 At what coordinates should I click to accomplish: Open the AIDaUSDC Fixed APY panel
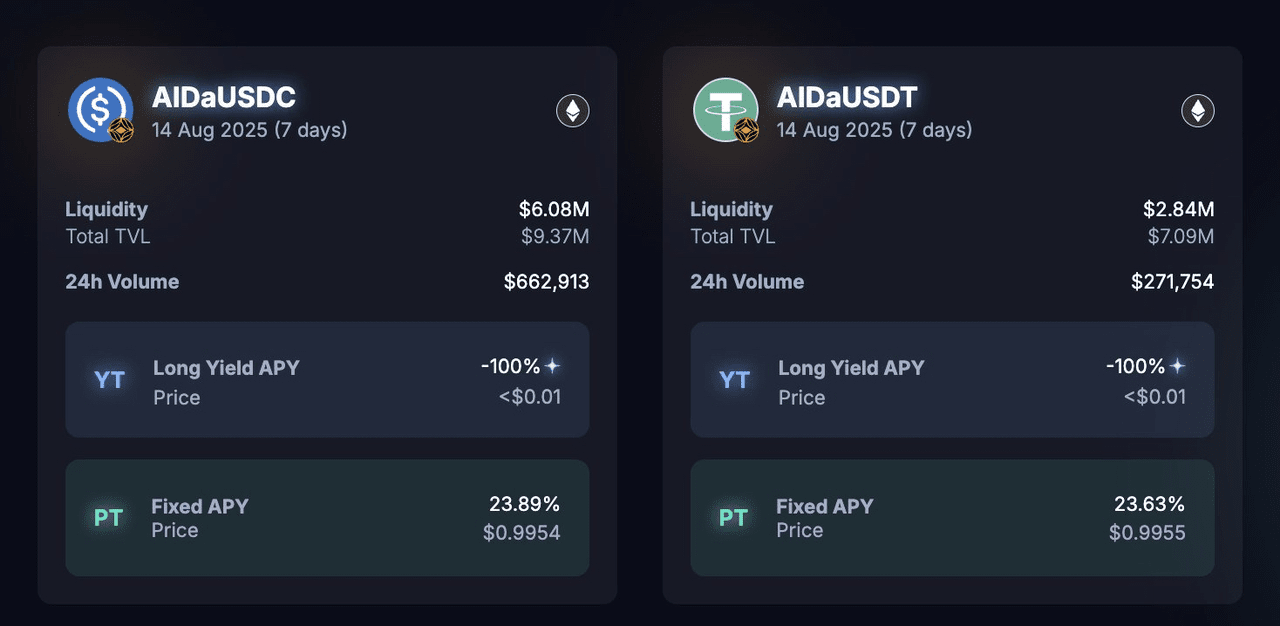(327, 518)
